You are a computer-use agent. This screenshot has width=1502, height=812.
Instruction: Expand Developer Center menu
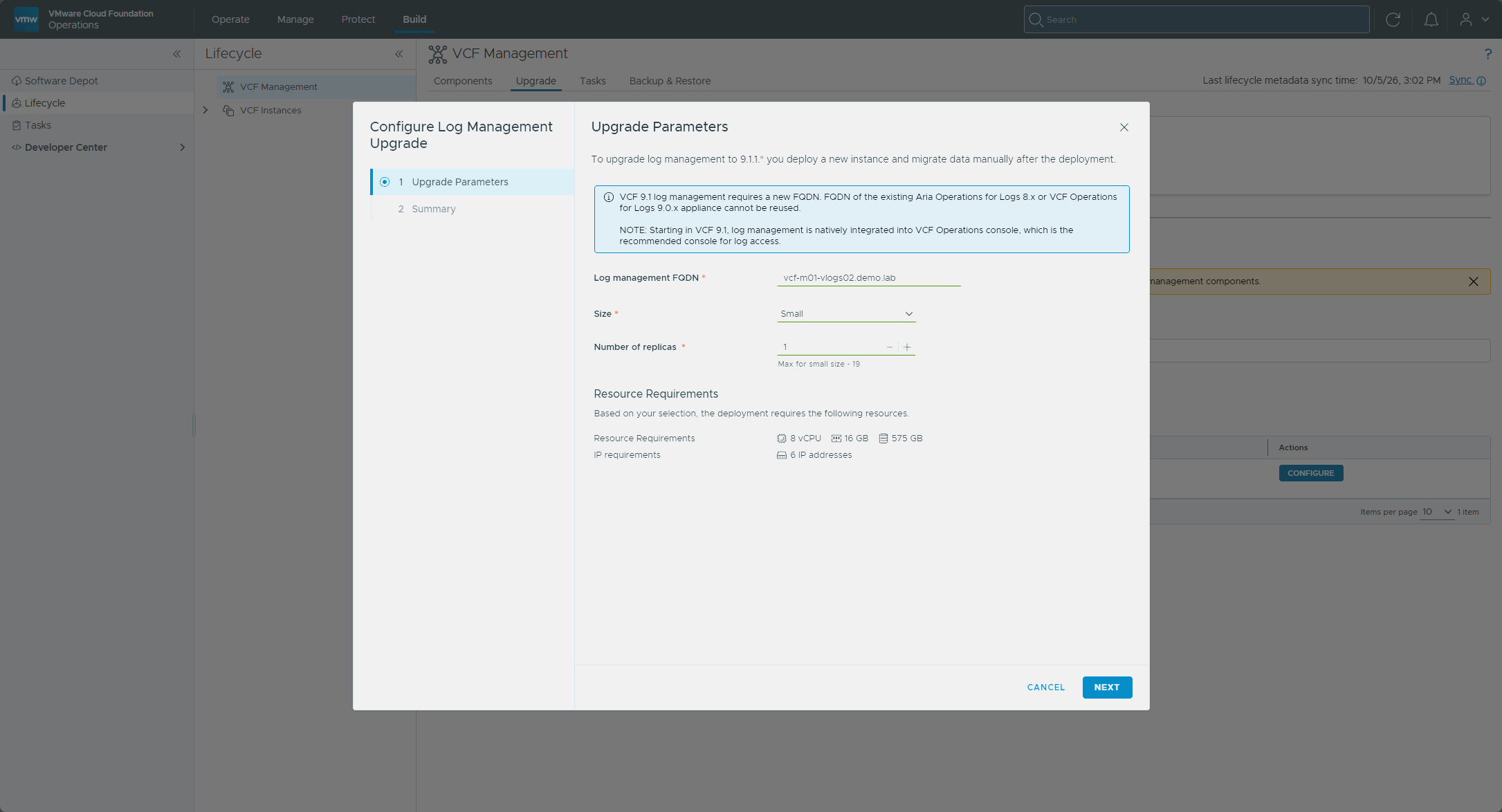(x=183, y=147)
